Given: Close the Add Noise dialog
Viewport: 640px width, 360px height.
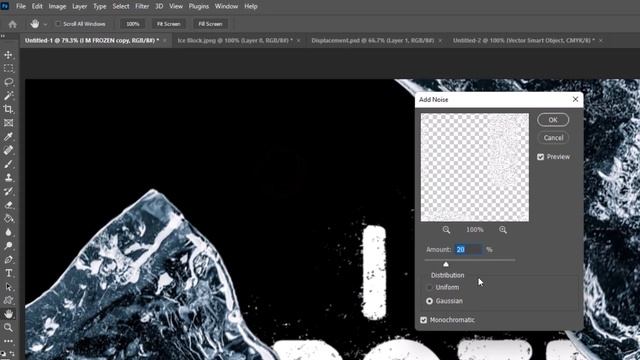Looking at the screenshot, I should 575,99.
